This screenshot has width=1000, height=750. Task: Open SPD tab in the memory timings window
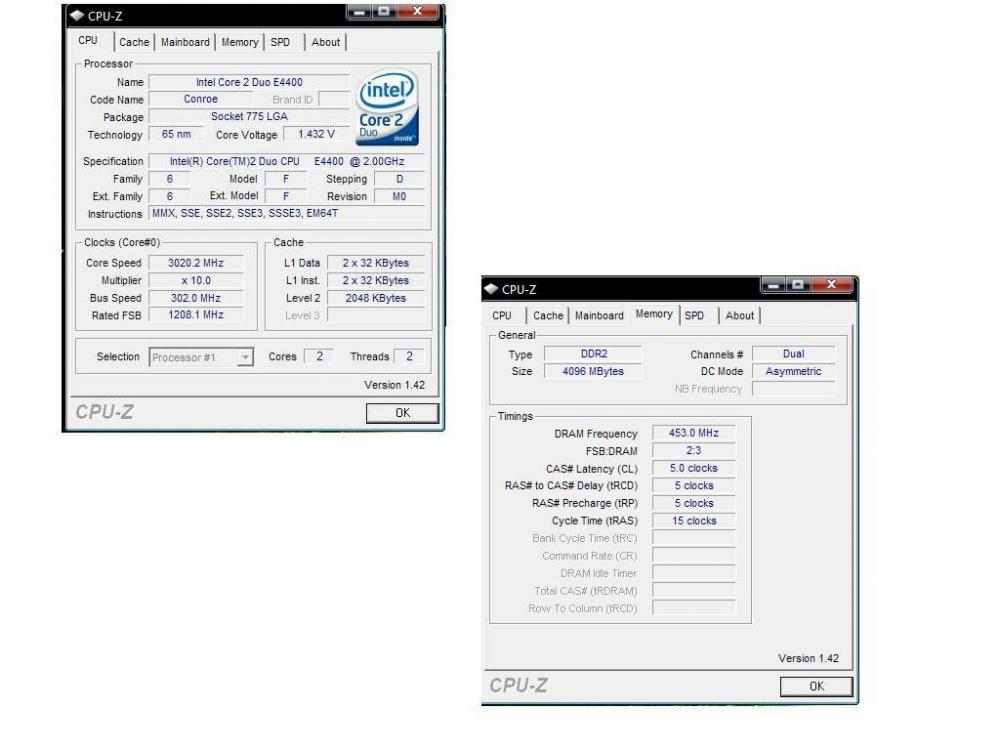(694, 316)
